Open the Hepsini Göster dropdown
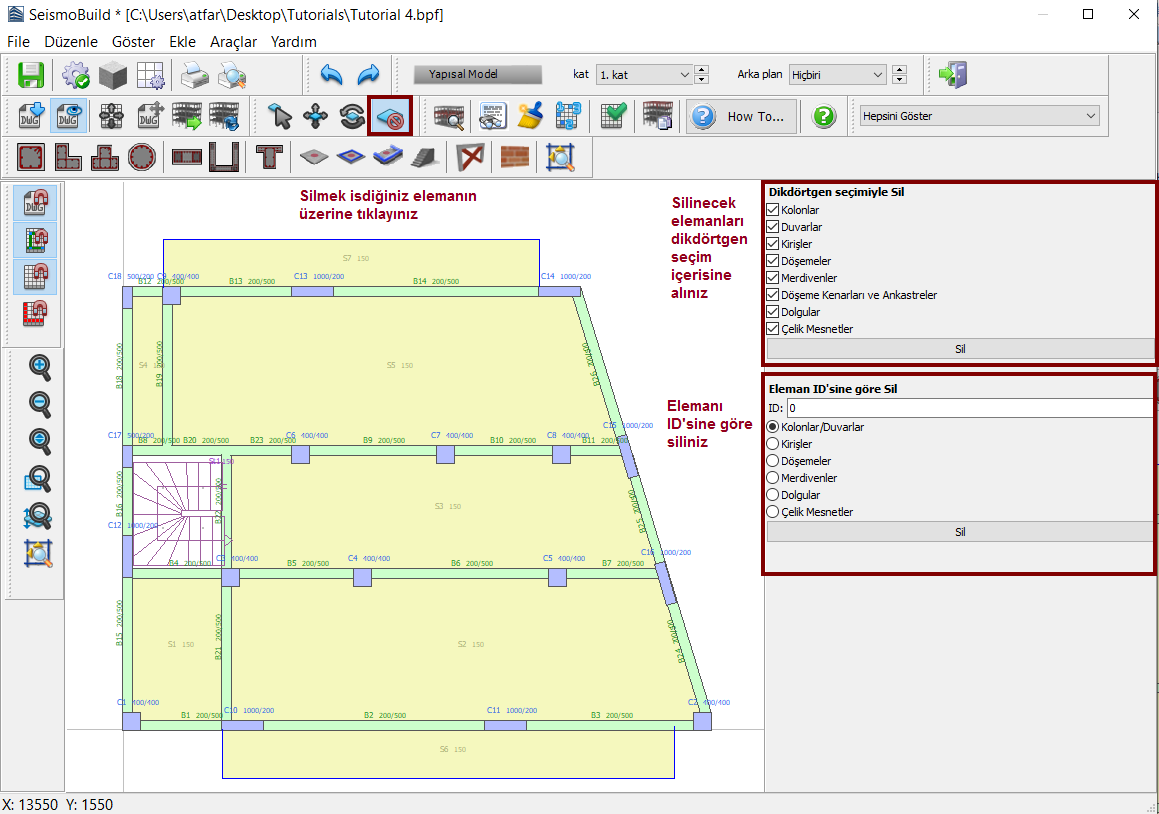The width and height of the screenshot is (1159, 814). [978, 116]
